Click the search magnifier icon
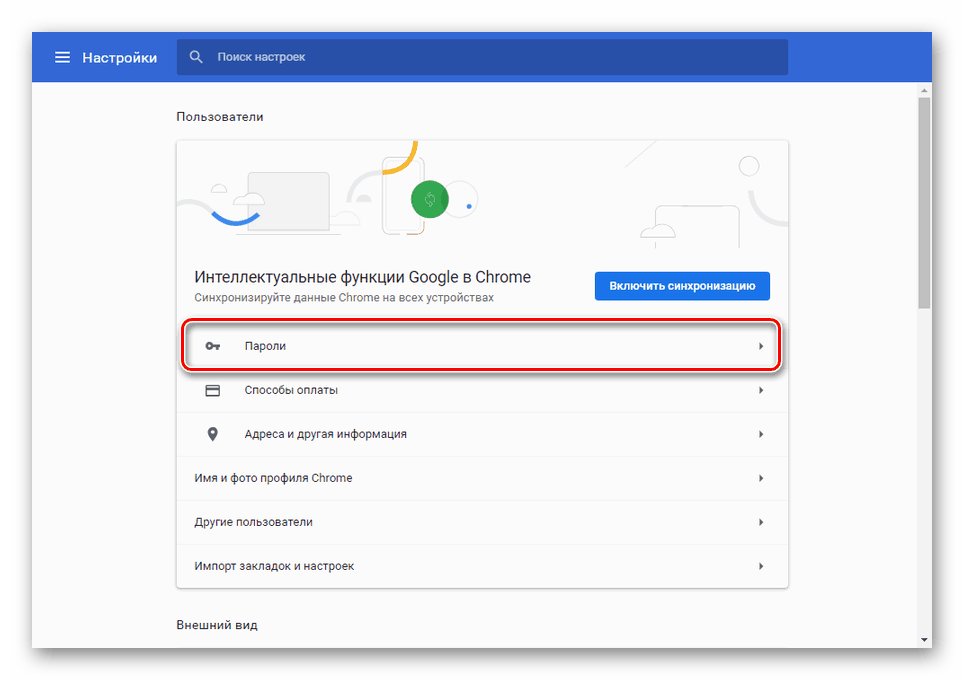The height and width of the screenshot is (680, 964). click(196, 57)
